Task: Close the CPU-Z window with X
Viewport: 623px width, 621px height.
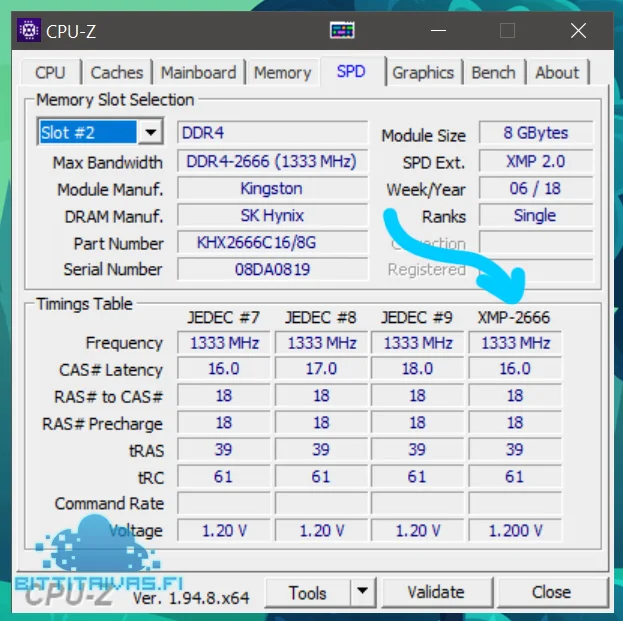Action: tap(579, 30)
